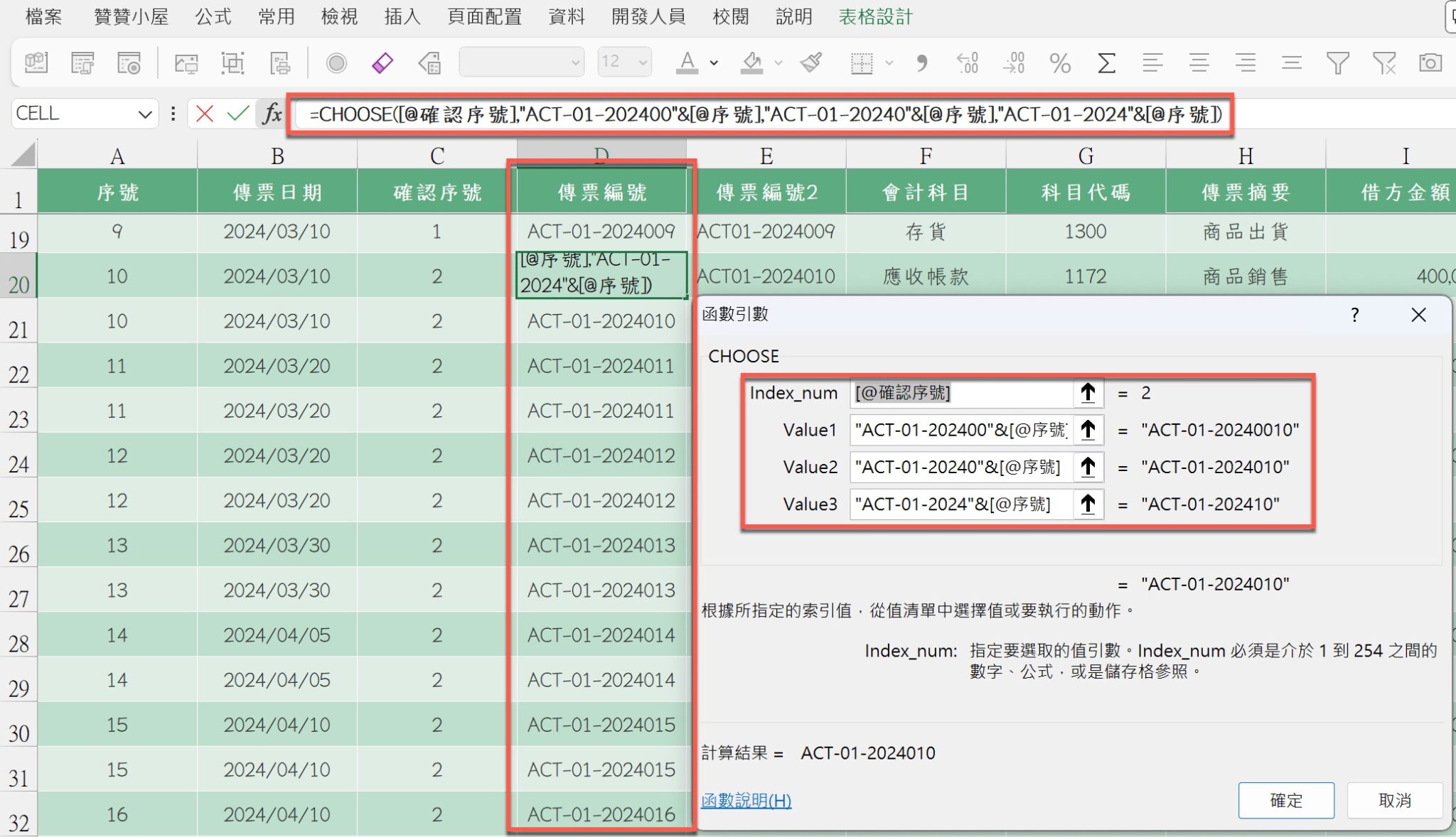Click the tag label icon

tap(429, 63)
